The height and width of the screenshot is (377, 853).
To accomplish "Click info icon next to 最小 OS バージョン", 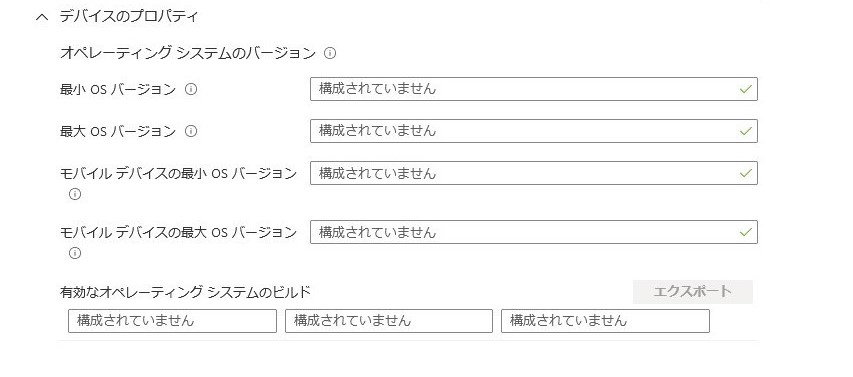I will tap(190, 89).
